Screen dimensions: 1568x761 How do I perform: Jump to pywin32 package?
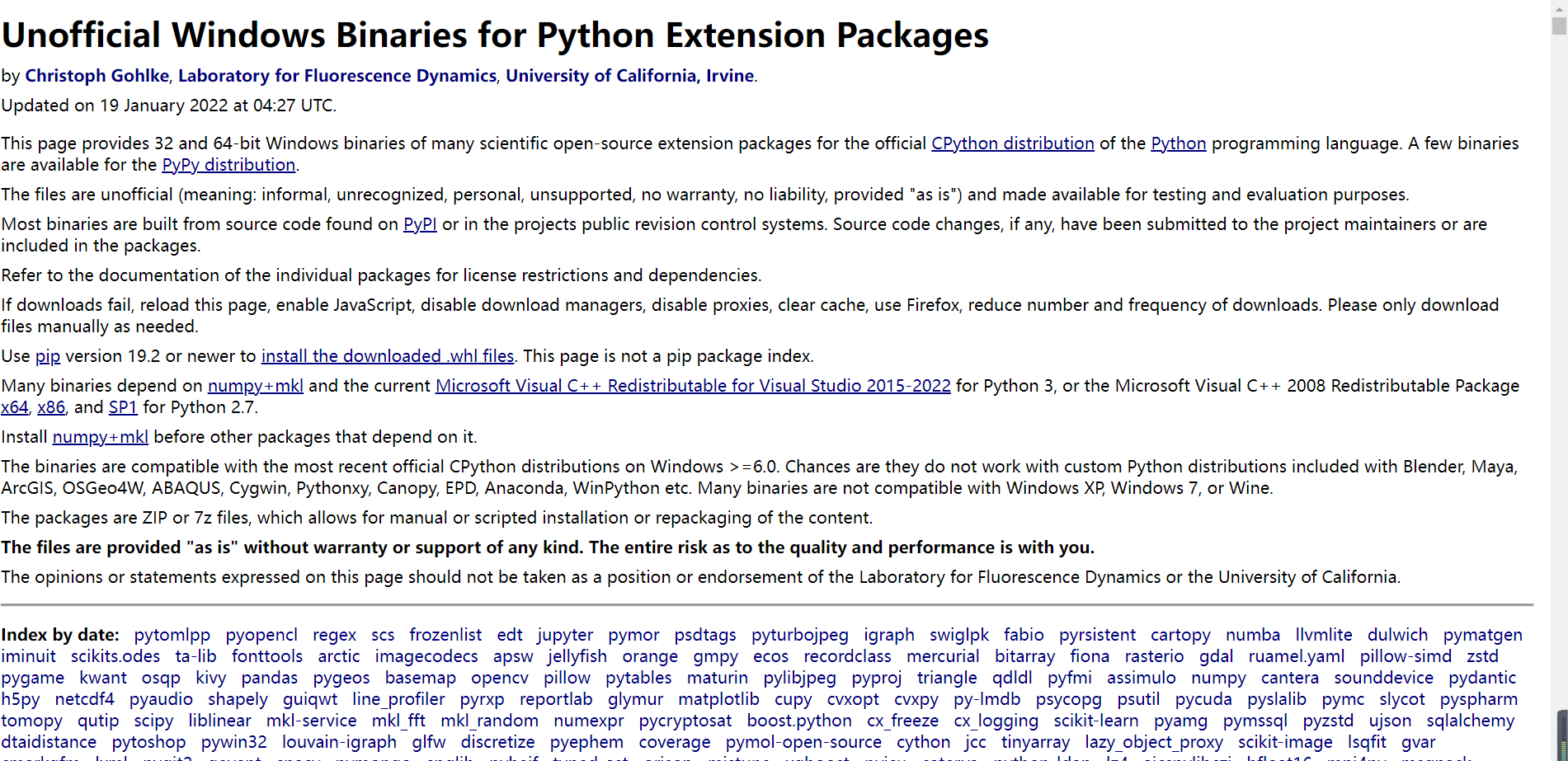click(x=234, y=742)
